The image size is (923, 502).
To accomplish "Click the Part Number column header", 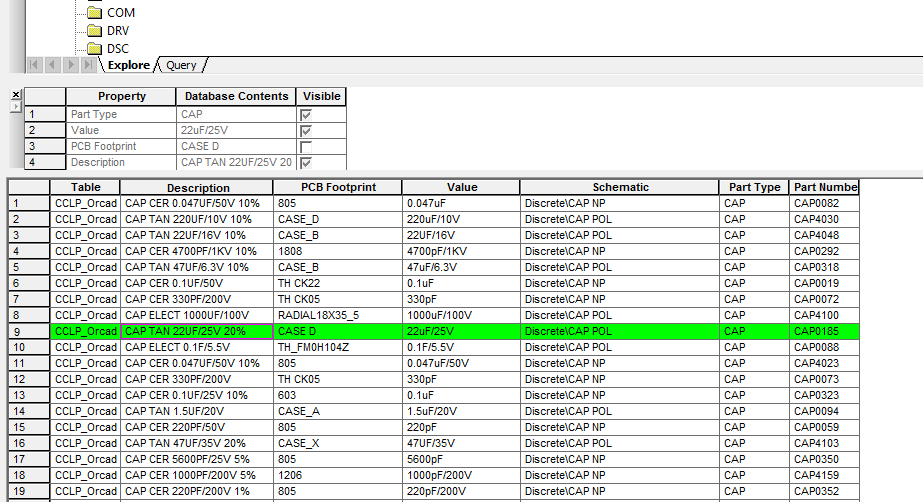I will [x=824, y=187].
